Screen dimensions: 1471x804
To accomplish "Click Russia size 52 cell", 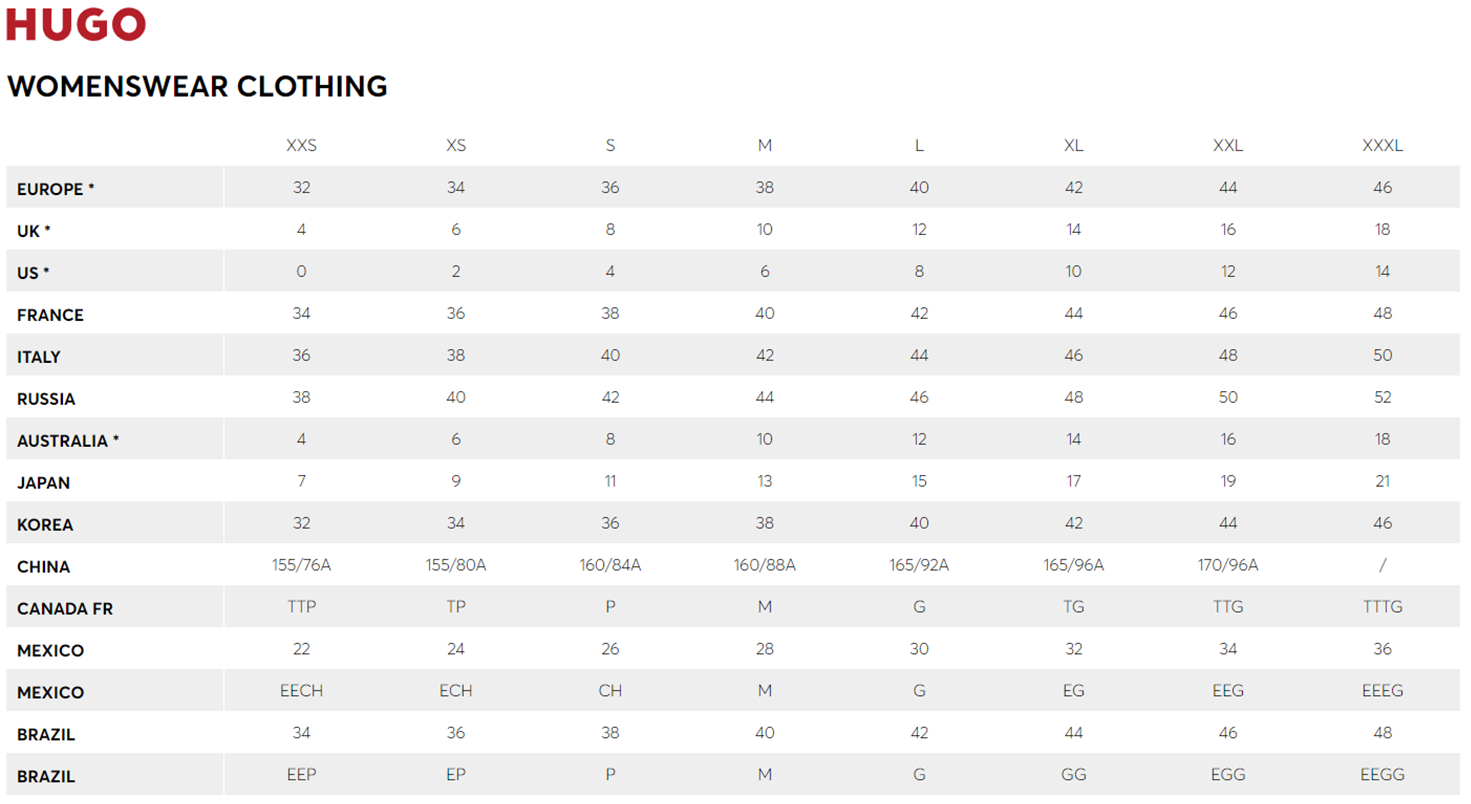I will (1382, 397).
